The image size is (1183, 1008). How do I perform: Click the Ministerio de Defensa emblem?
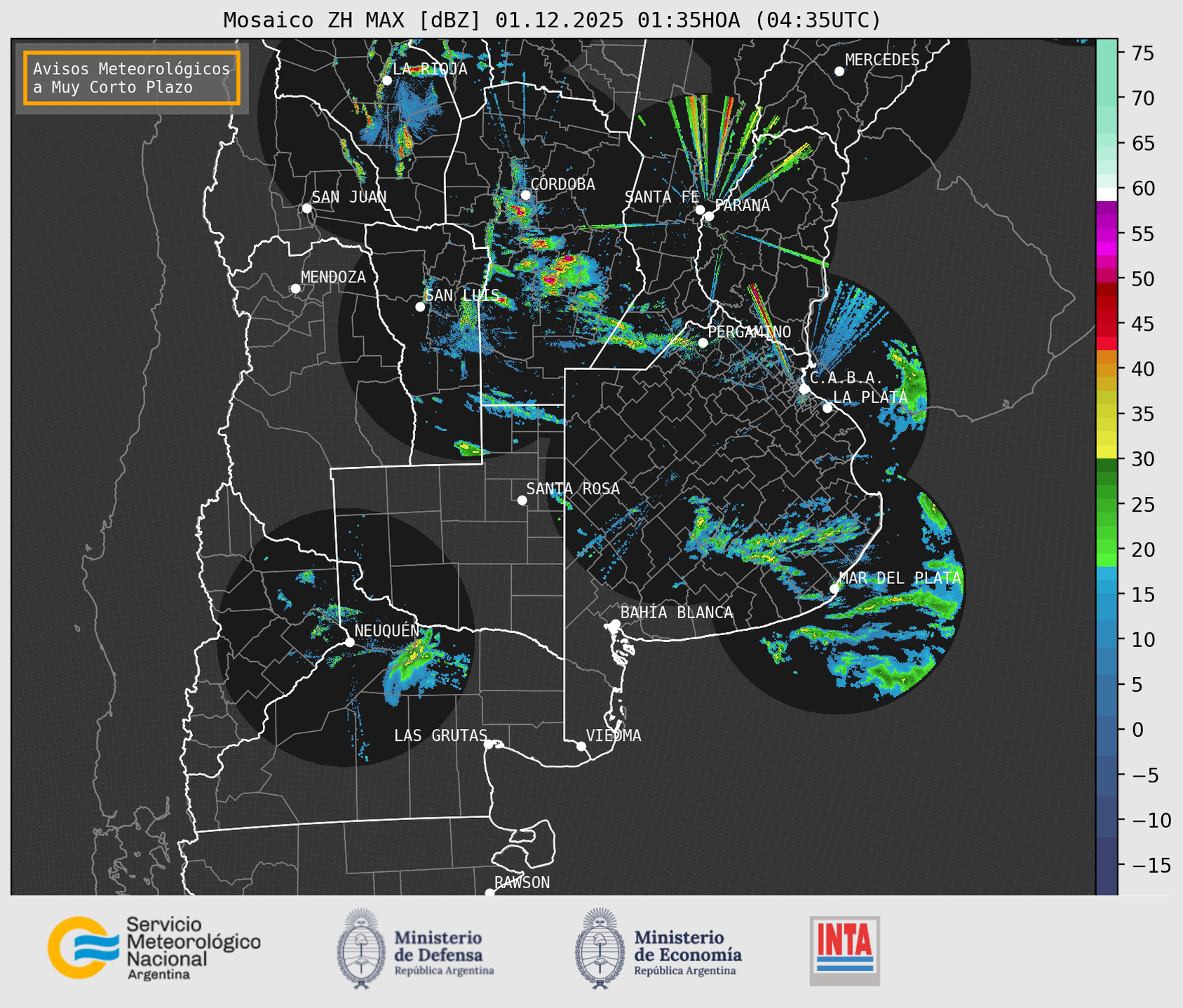361,948
